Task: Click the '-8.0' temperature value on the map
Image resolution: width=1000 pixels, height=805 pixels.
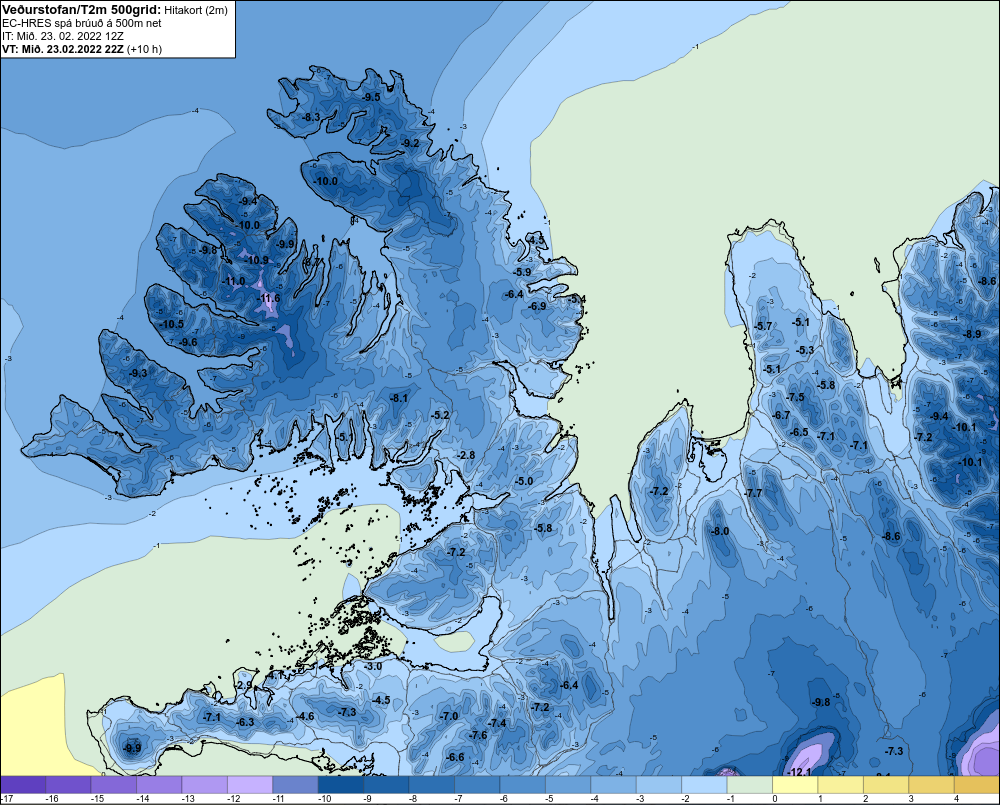Action: [x=720, y=531]
